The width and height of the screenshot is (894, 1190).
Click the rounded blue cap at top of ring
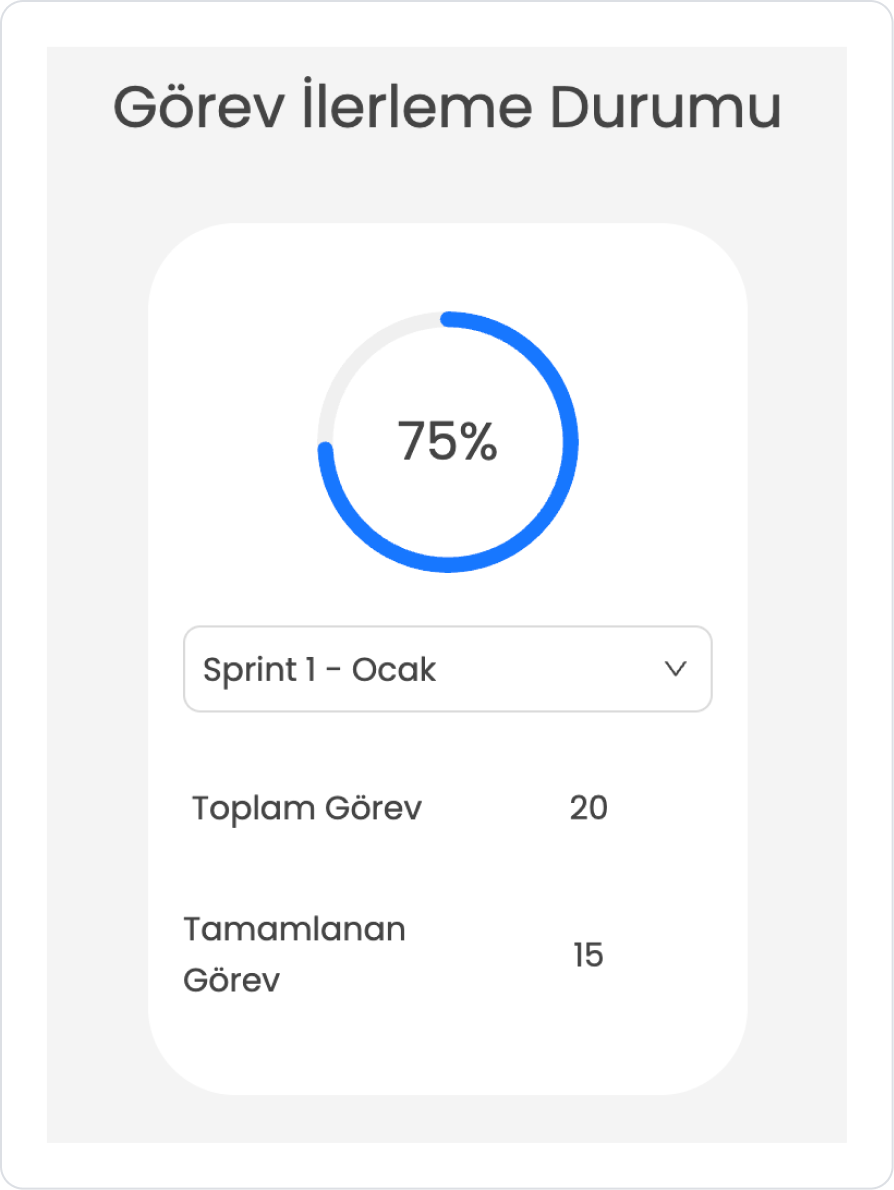[x=449, y=319]
